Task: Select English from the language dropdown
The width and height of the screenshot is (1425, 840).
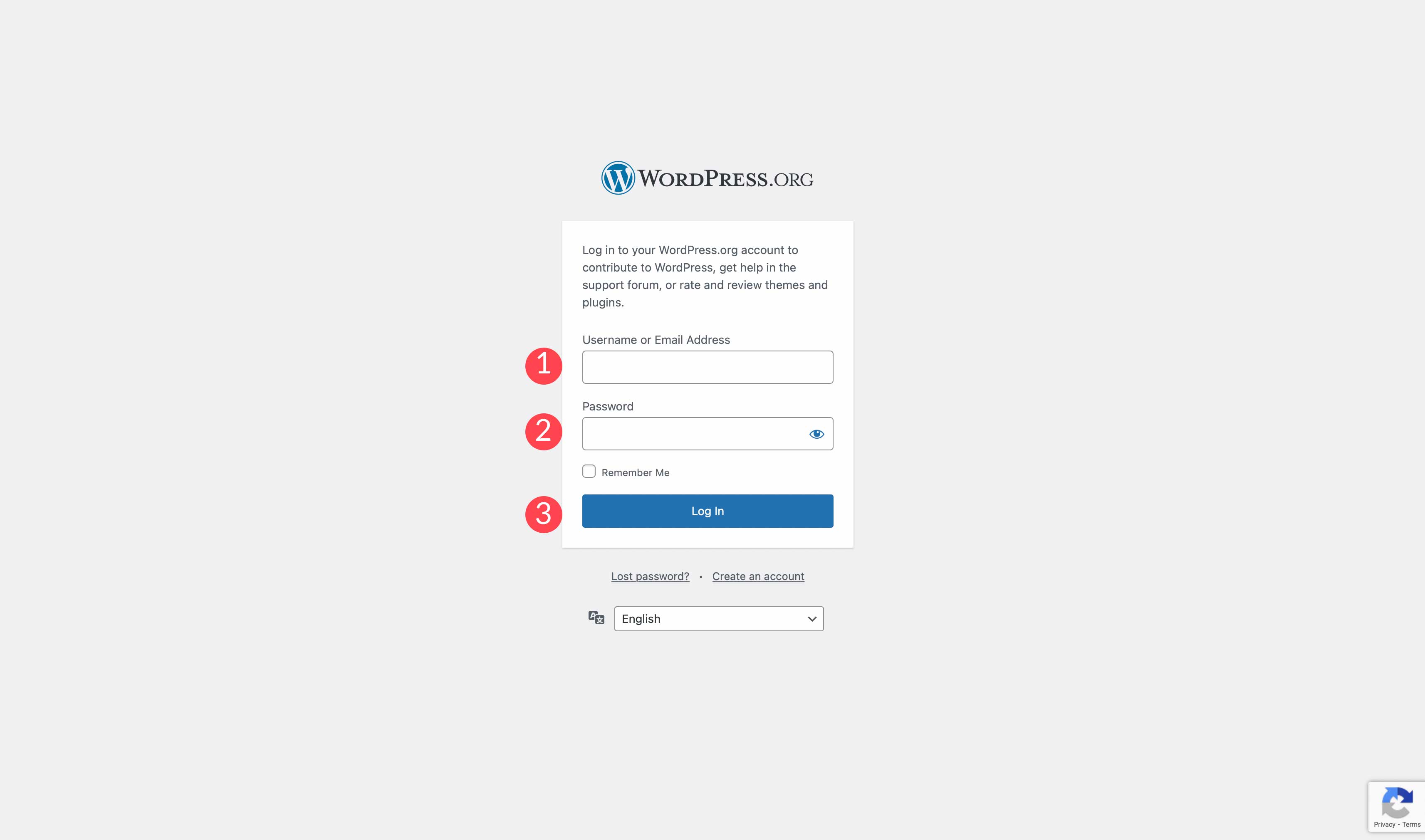Action: coord(717,618)
